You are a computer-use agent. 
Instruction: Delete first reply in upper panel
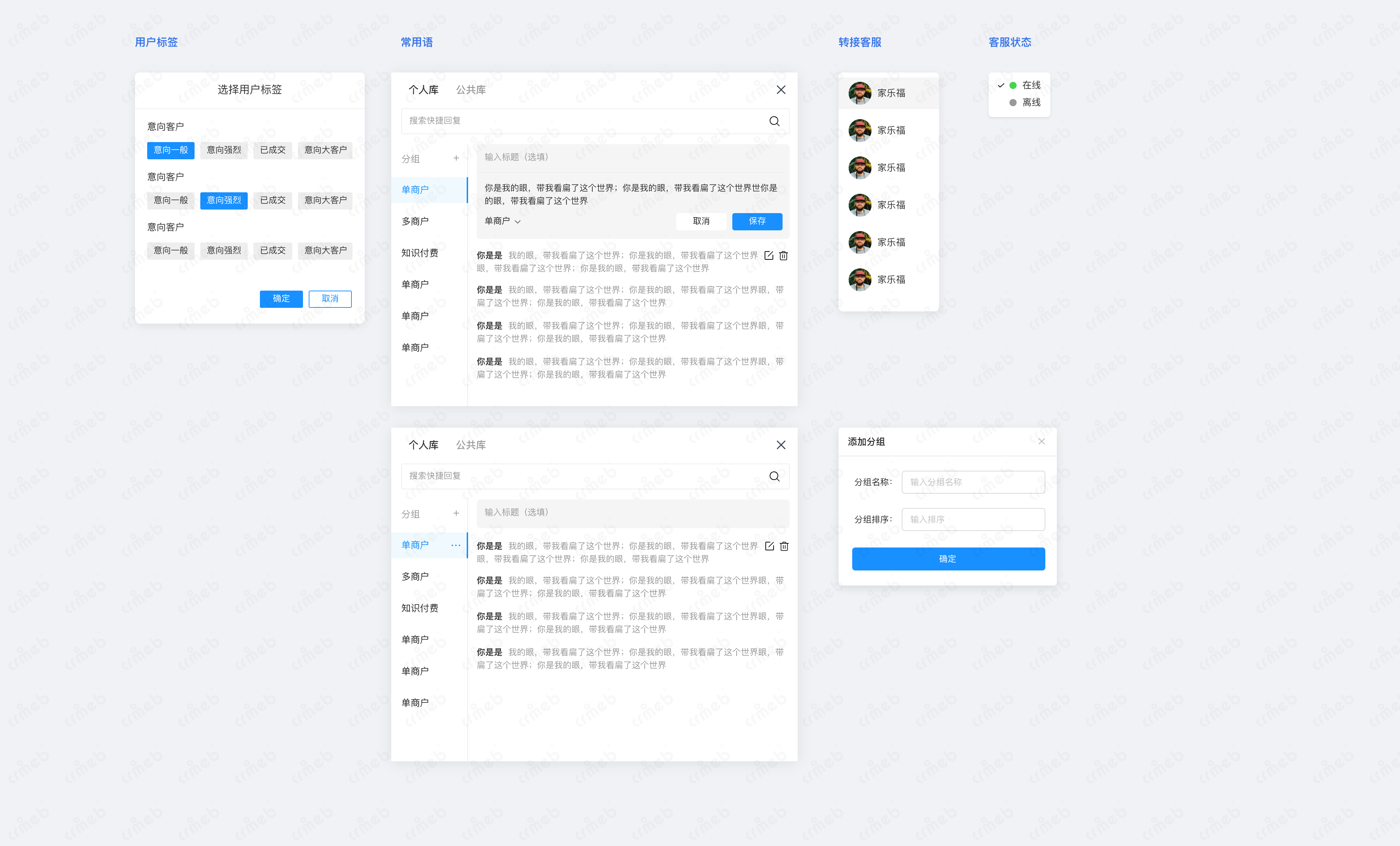784,255
